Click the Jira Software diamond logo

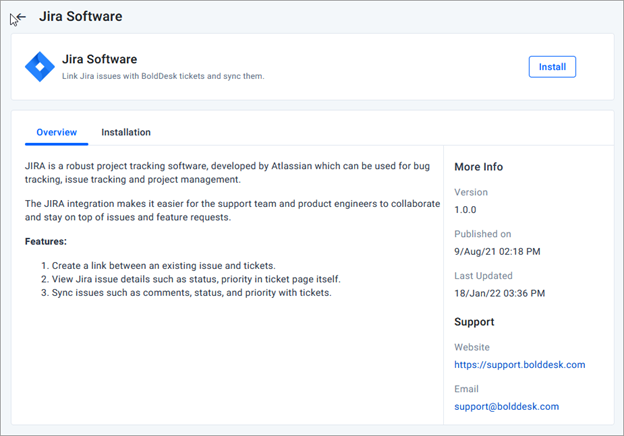40,67
